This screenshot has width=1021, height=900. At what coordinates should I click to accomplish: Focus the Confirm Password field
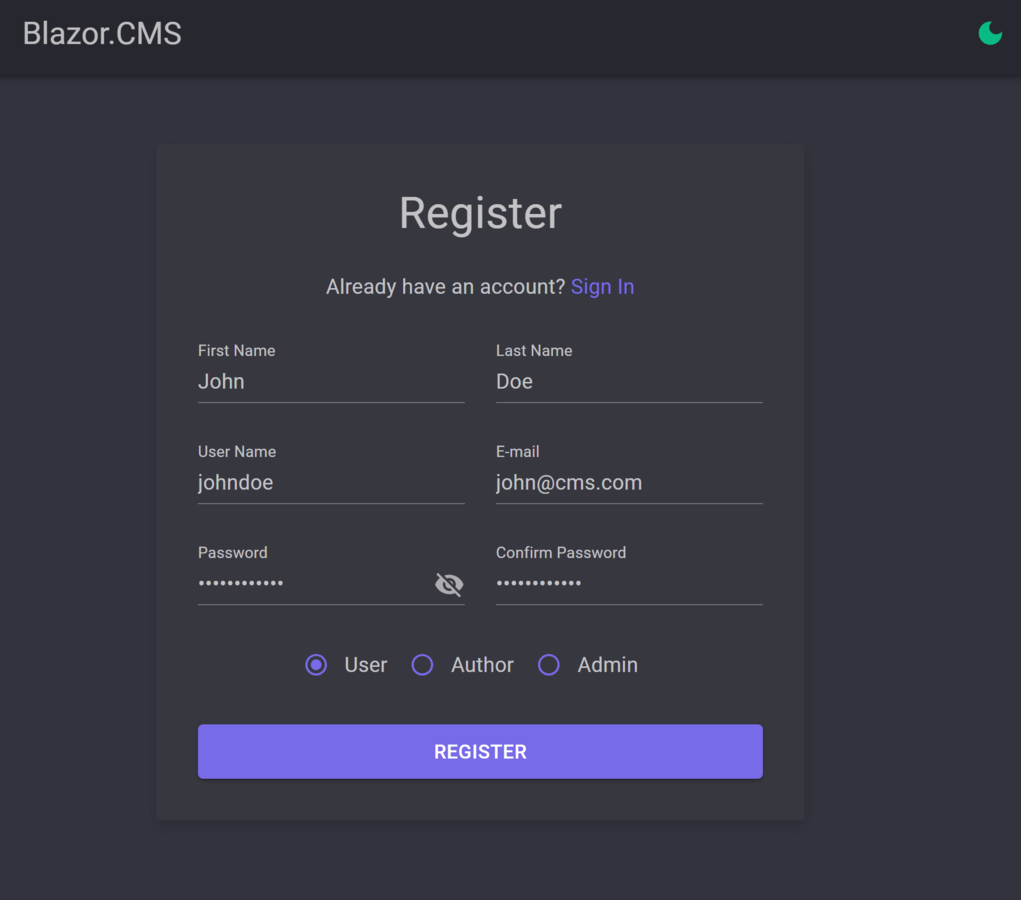click(628, 584)
